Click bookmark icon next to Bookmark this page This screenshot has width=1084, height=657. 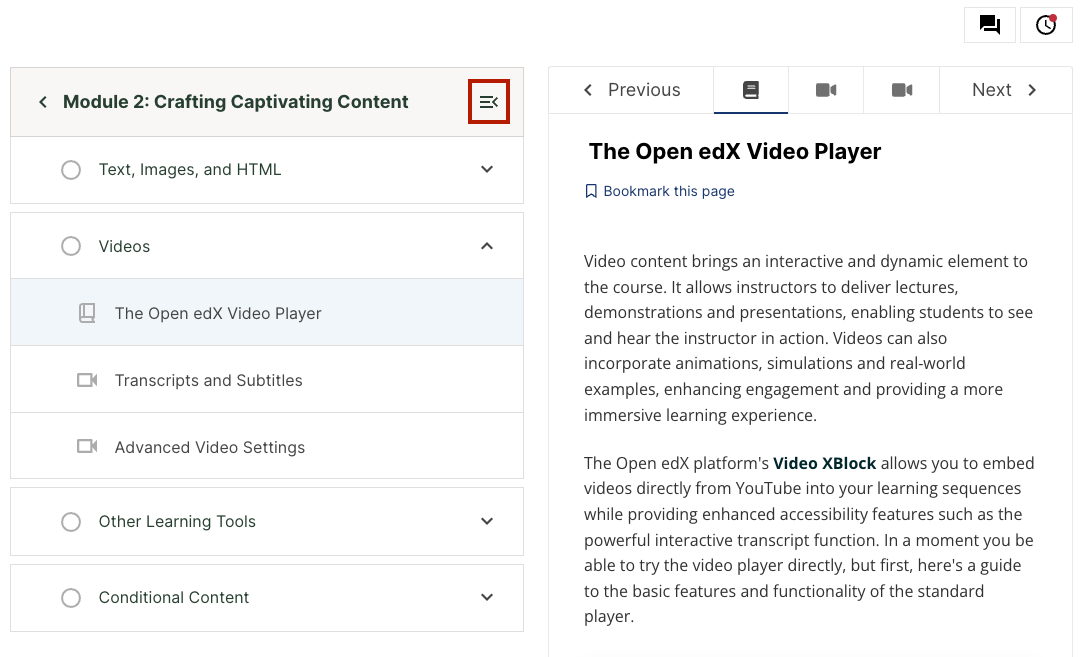point(591,191)
